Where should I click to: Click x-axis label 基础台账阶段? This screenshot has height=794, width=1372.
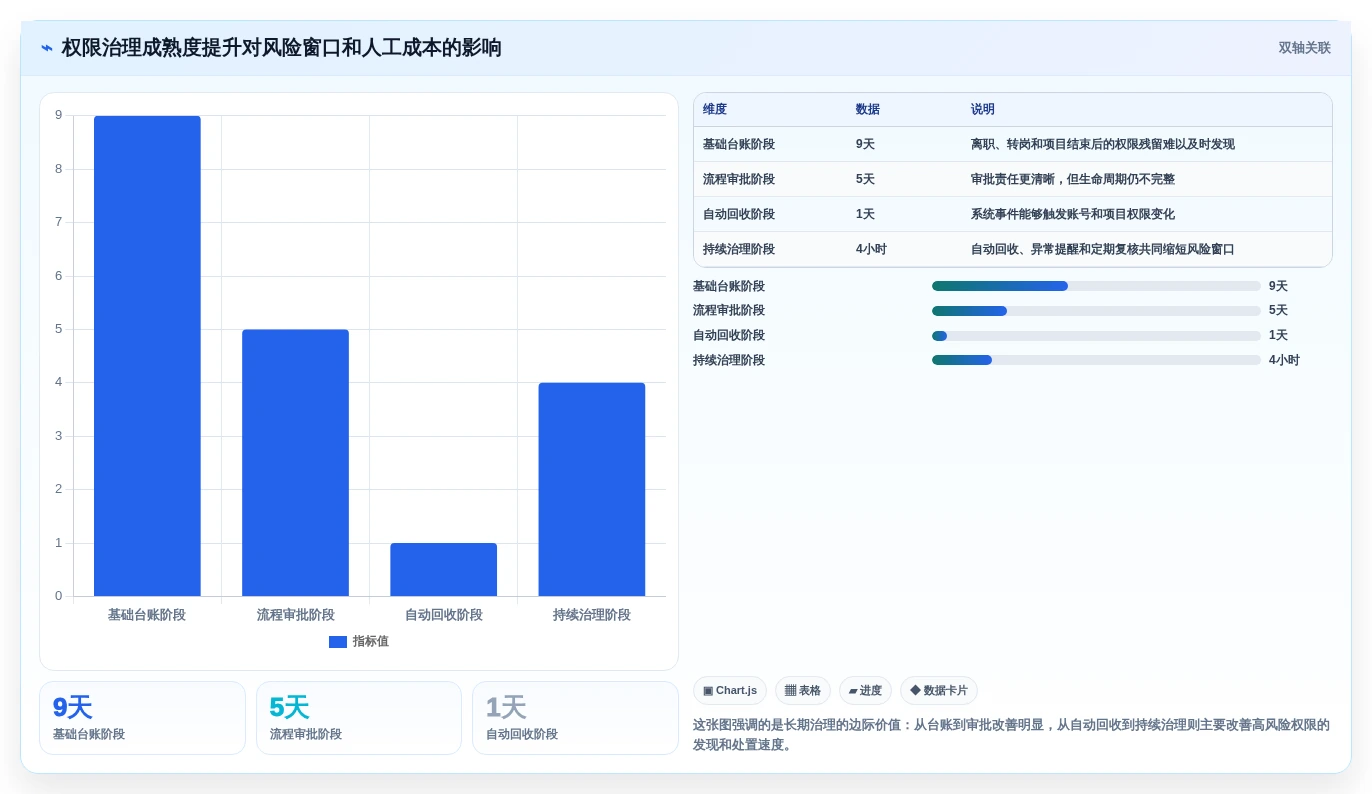tap(147, 615)
